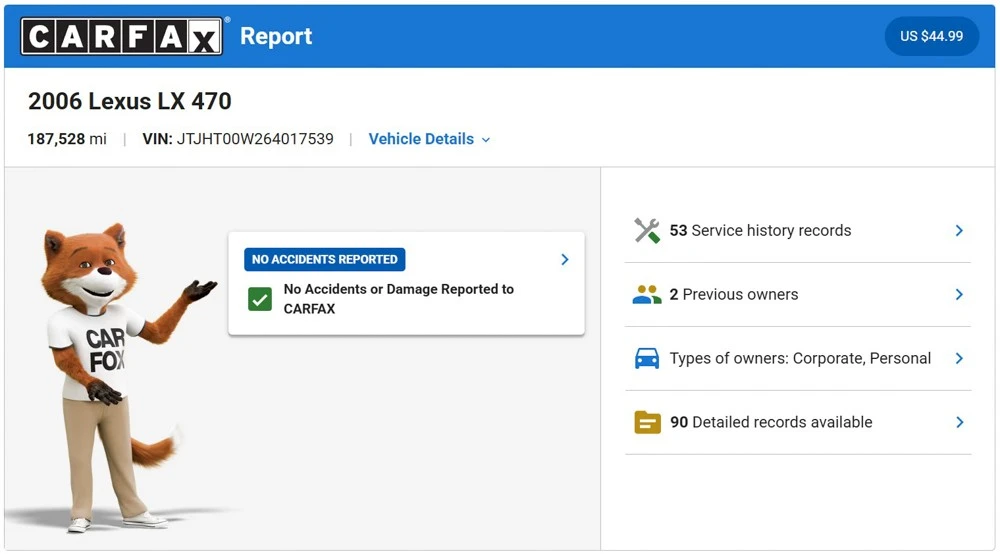The width and height of the screenshot is (1000, 554).
Task: Expand the Vehicle Details dropdown
Action: click(429, 139)
